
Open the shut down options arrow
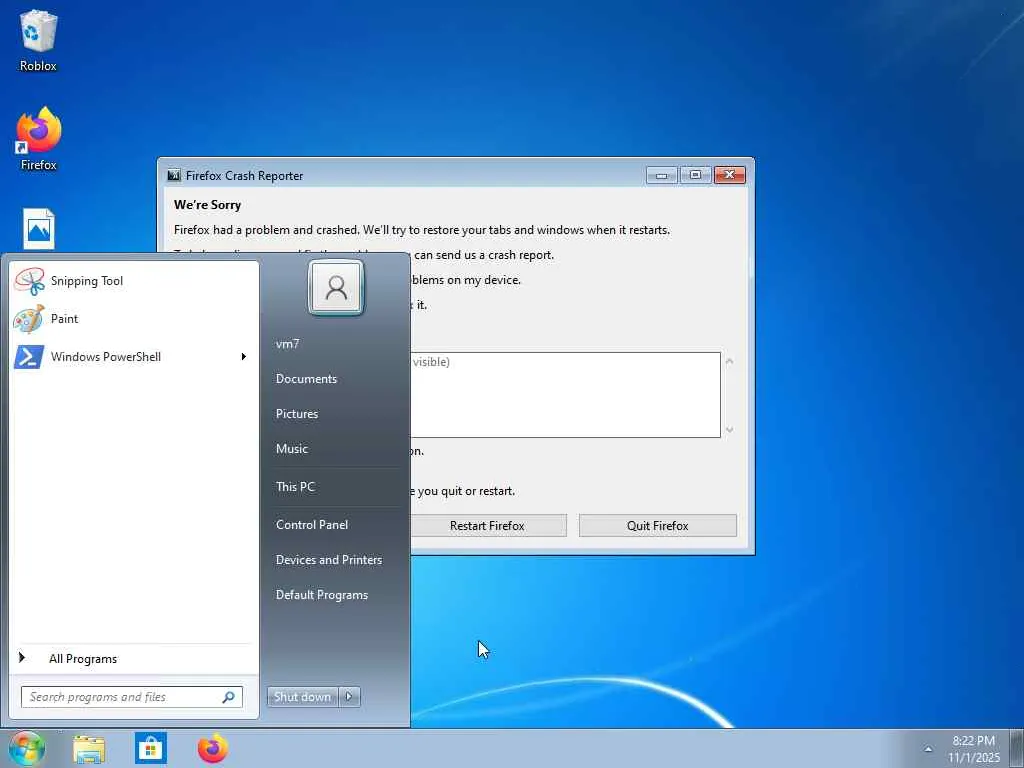pos(349,697)
